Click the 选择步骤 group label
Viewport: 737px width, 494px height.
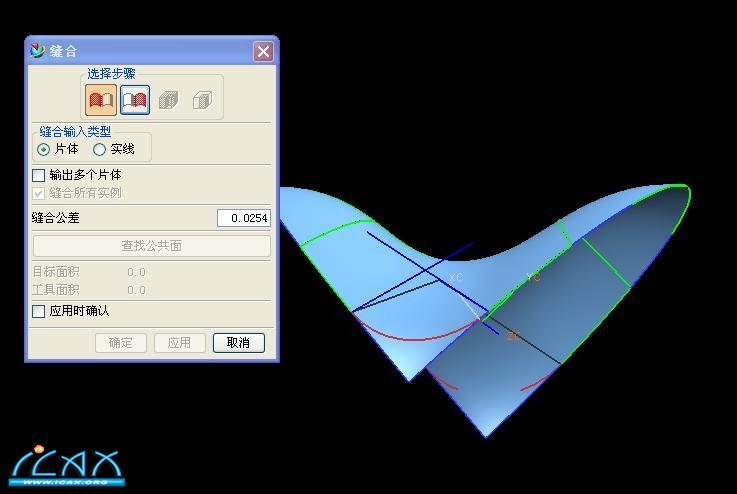111,74
